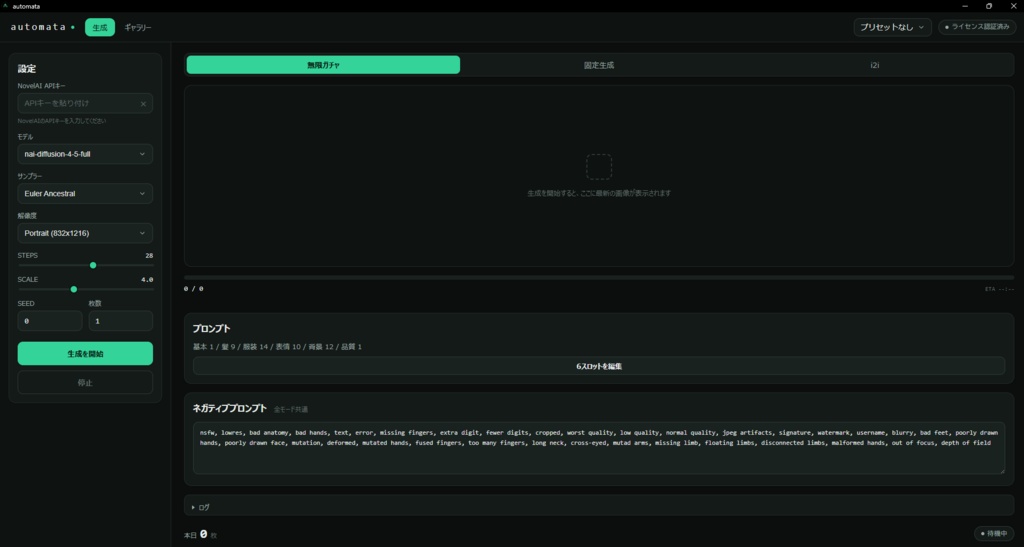This screenshot has width=1024, height=547.
Task: Click the プロンプト heading
Action: pos(212,328)
